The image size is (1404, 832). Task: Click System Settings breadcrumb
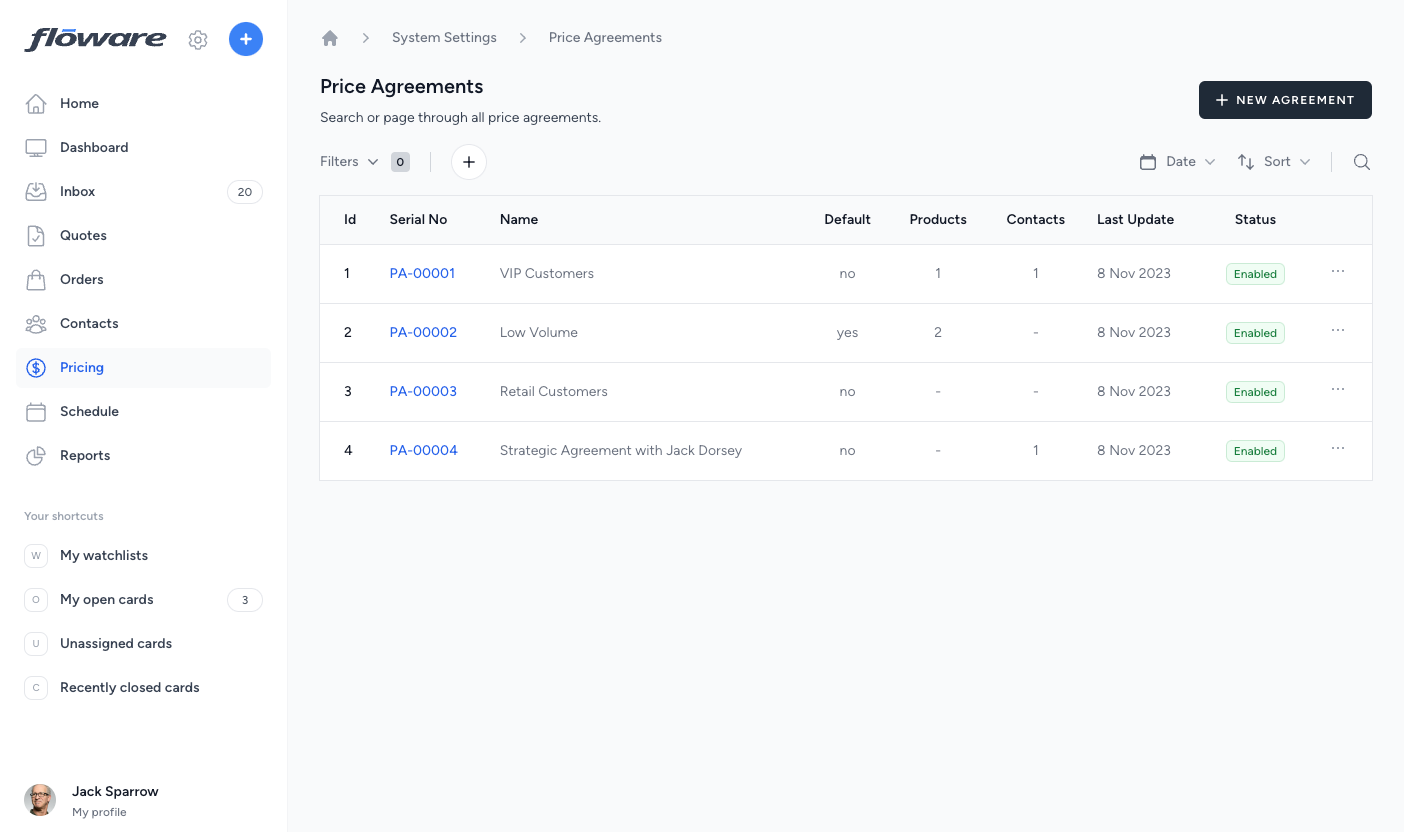click(444, 38)
